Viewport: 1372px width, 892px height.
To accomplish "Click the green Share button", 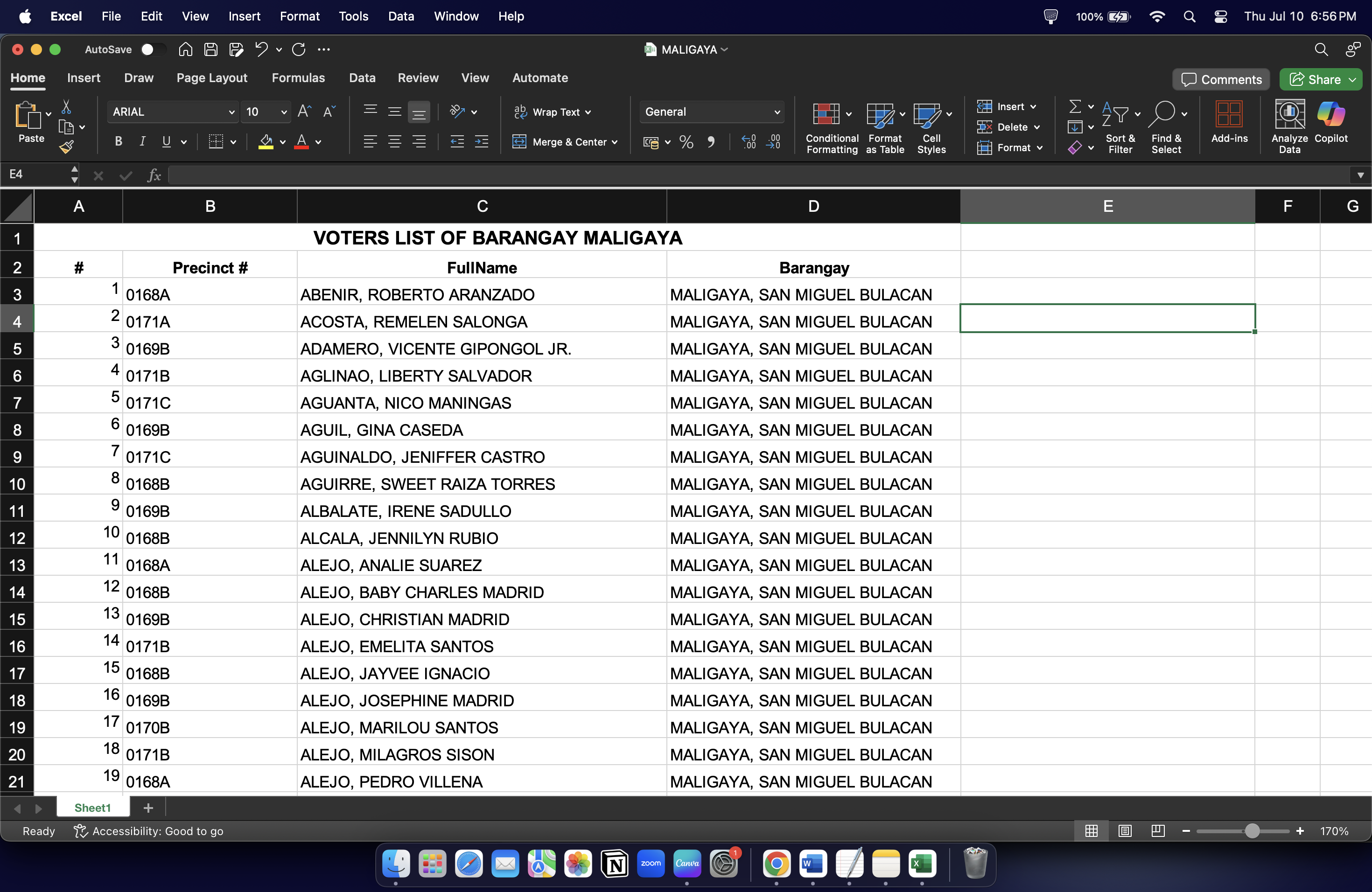I will coord(1321,79).
